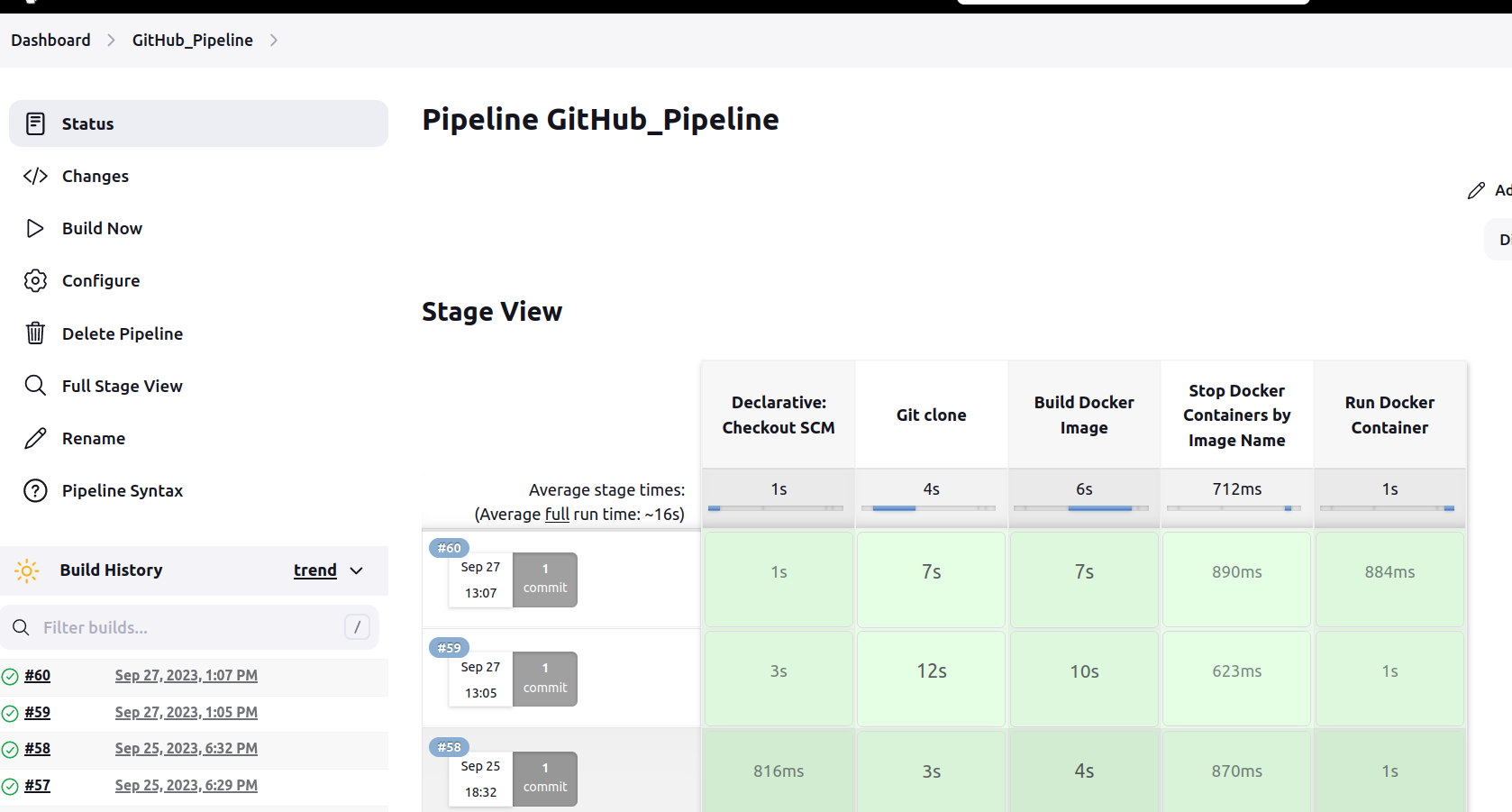The image size is (1512, 812).
Task: Open the full run time link
Action: pos(557,514)
